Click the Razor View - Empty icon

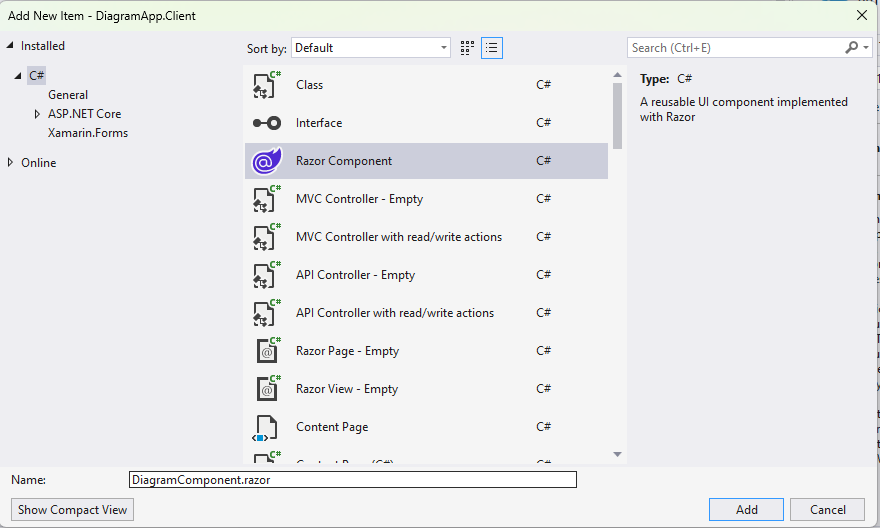268,389
